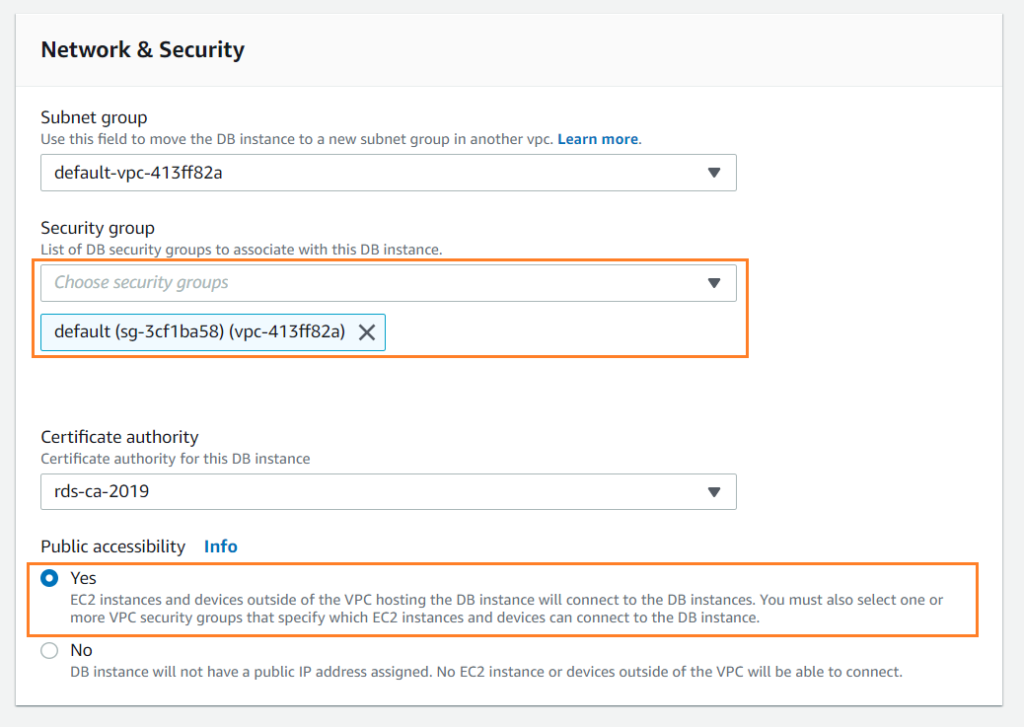Viewport: 1024px width, 727px height.
Task: Click the Security group label
Action: click(x=97, y=228)
